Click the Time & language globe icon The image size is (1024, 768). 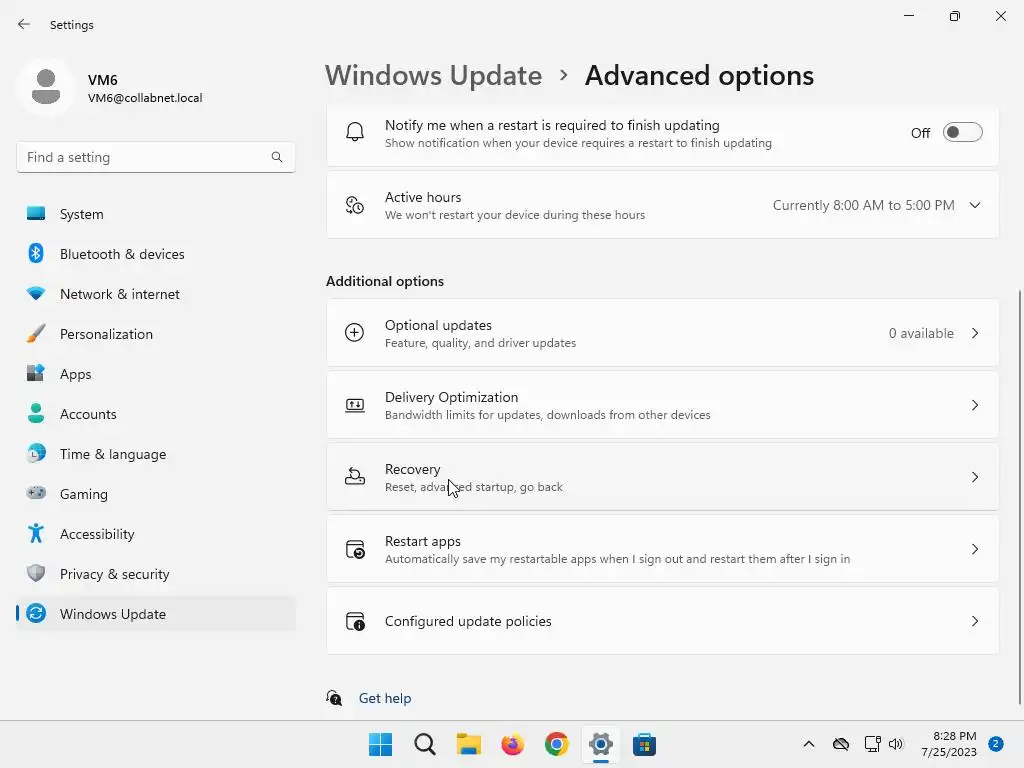[36, 453]
